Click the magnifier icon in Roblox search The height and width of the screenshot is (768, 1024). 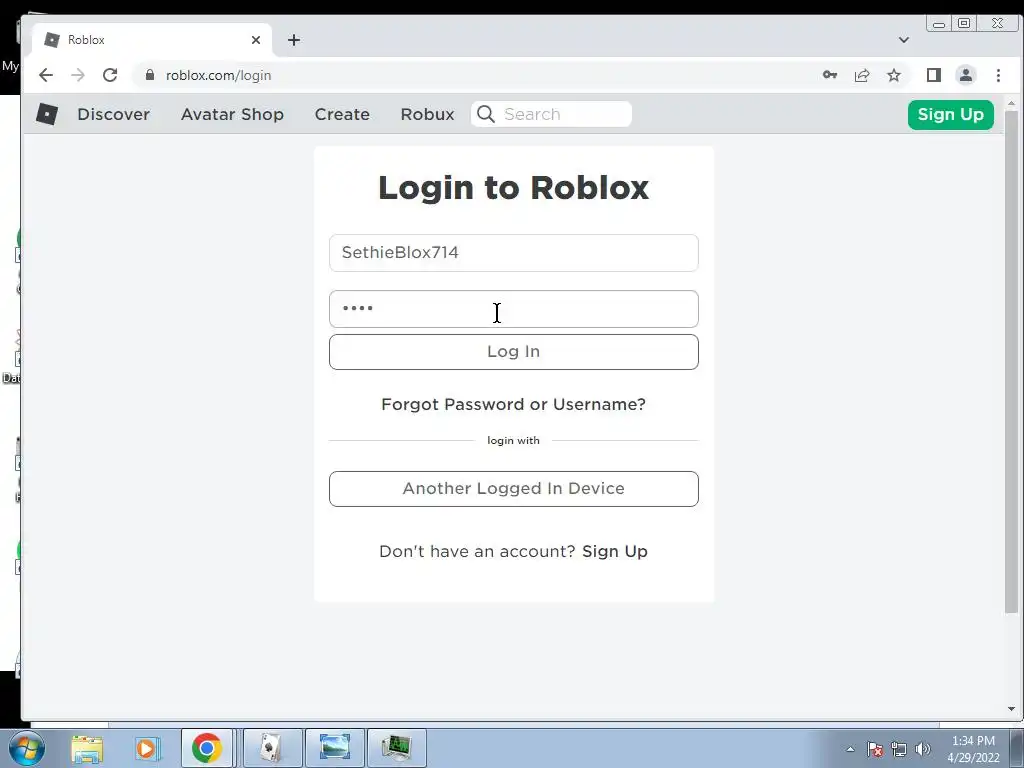tap(485, 114)
